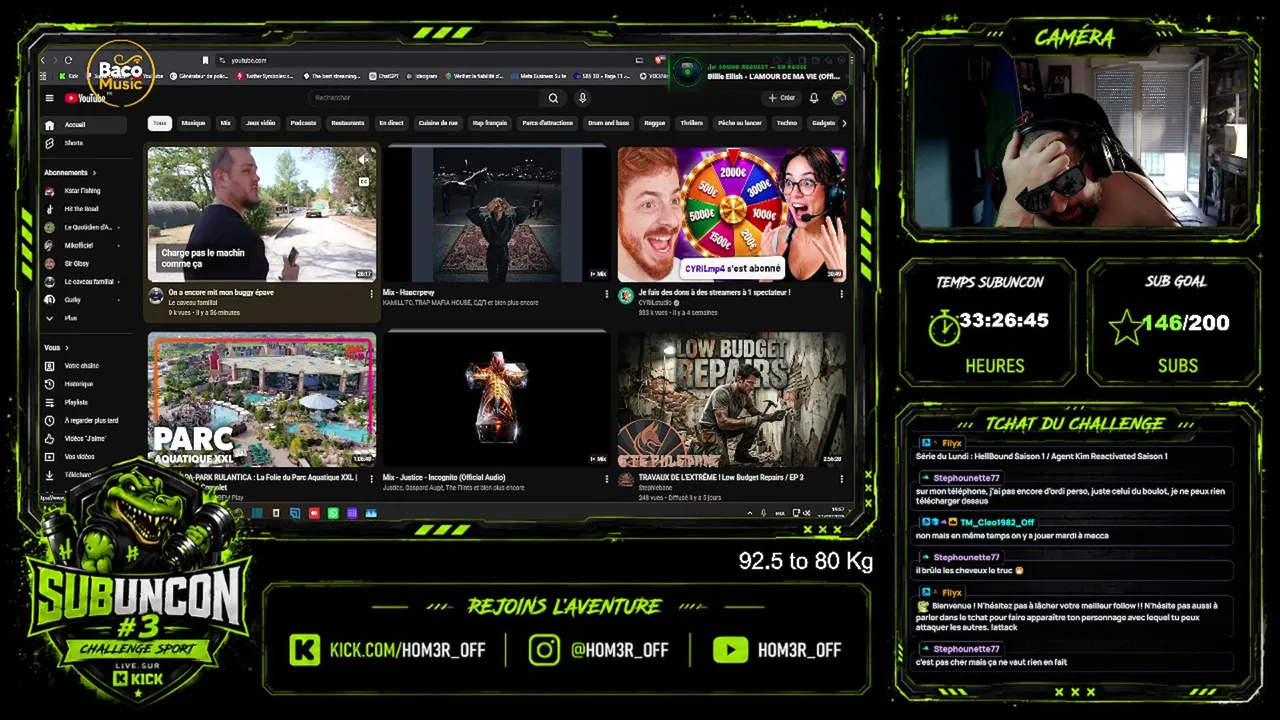Open more options for the CYRILstudio video
The height and width of the screenshot is (720, 1280).
tap(841, 294)
